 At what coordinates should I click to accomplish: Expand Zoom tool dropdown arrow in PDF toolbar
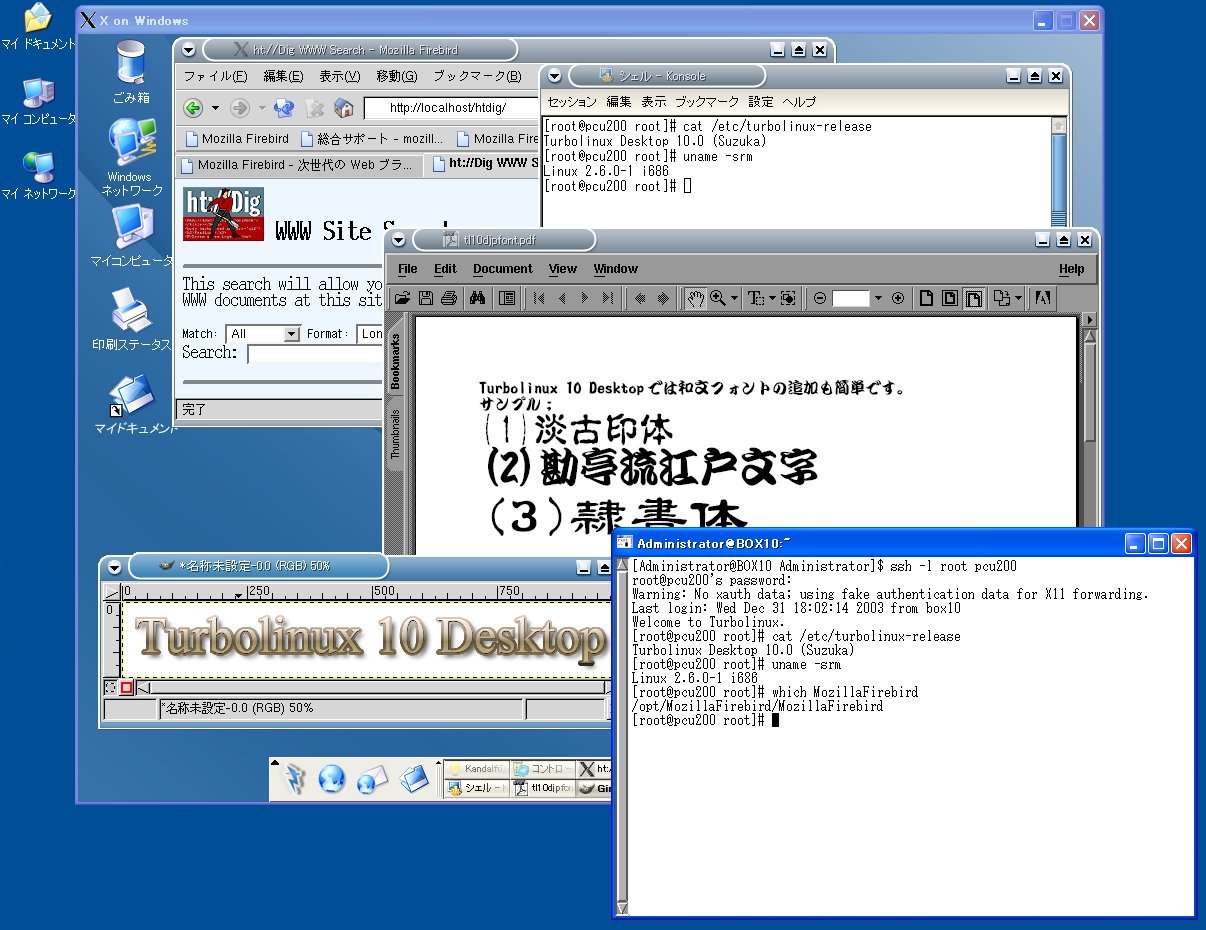[x=734, y=298]
